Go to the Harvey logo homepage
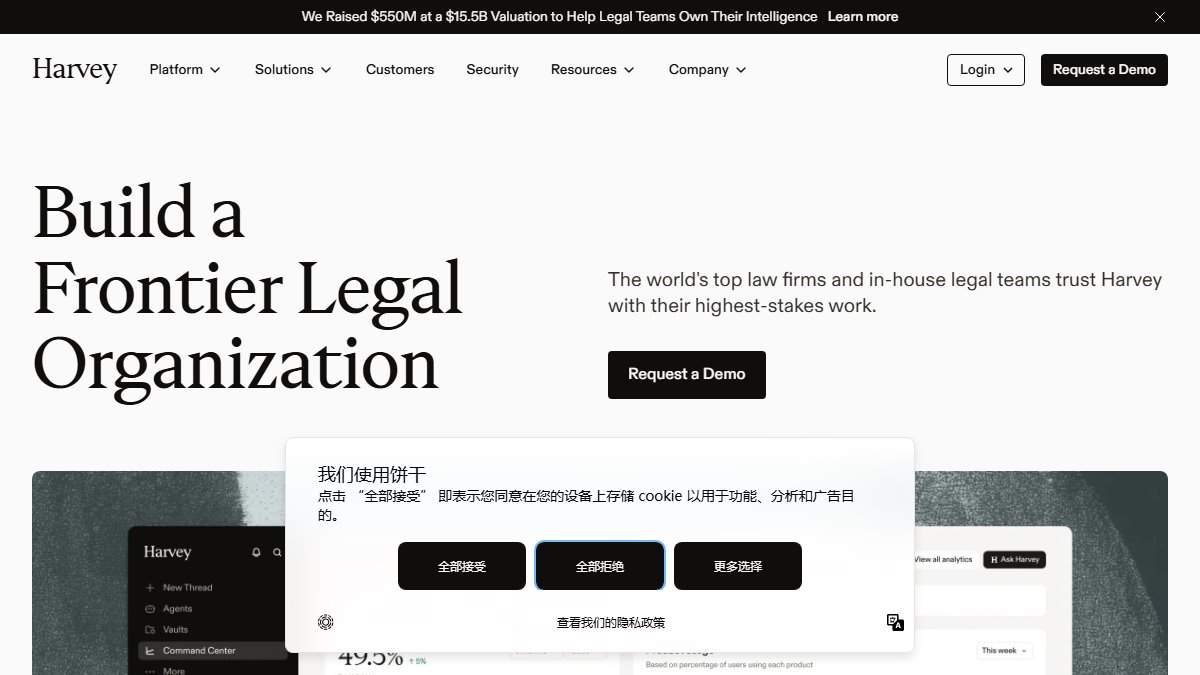The width and height of the screenshot is (1200, 675). 75,69
